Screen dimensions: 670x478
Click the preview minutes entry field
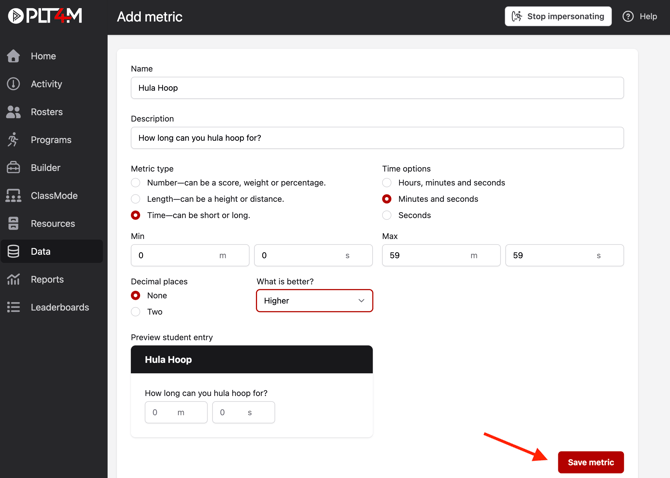pos(176,412)
